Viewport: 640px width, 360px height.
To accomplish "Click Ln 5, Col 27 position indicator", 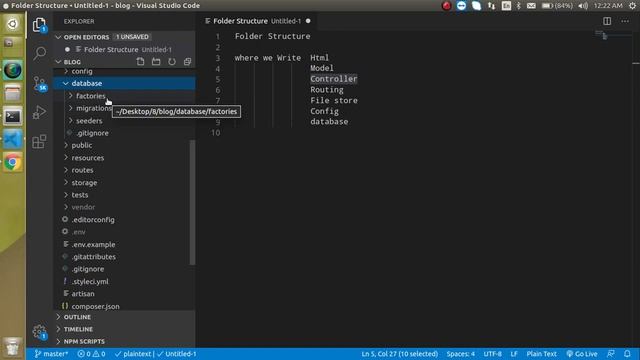I will (399, 354).
